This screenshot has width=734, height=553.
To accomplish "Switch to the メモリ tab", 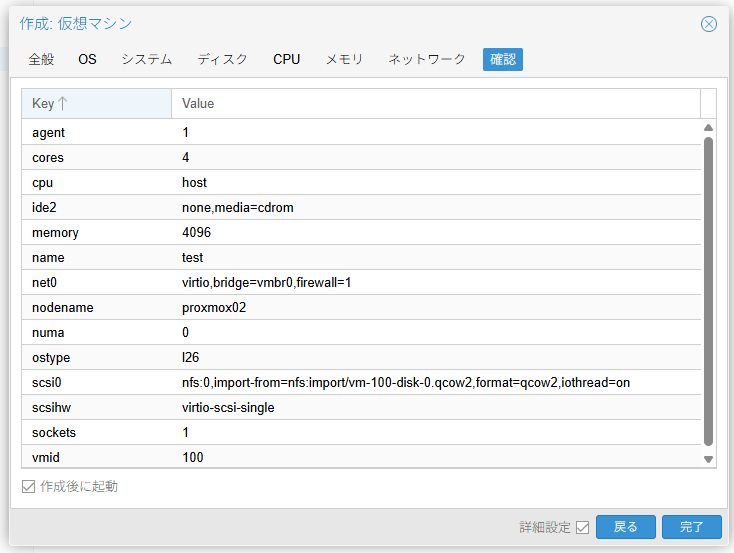I will point(344,60).
